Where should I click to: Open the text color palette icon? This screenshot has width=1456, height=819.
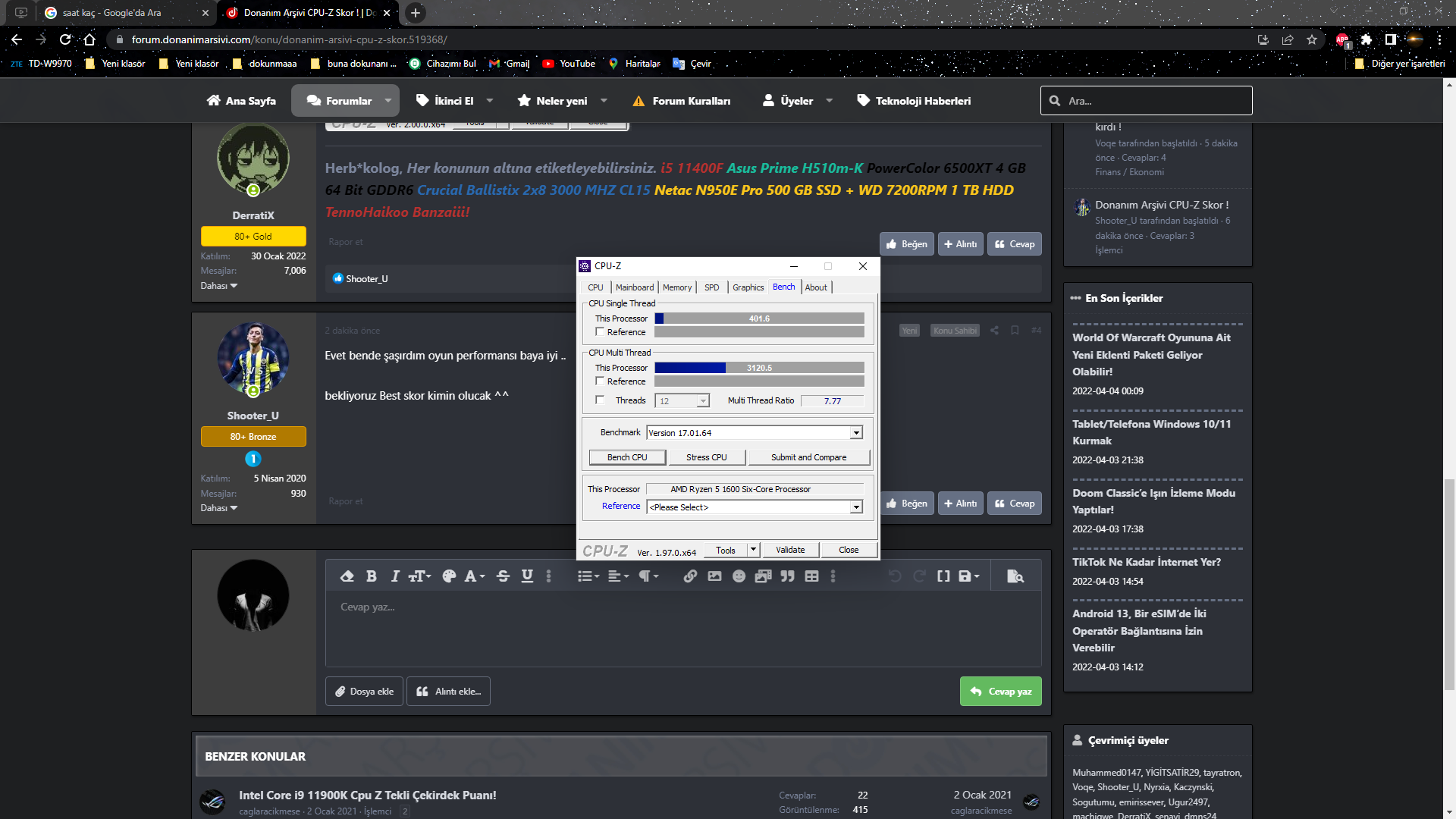point(449,576)
